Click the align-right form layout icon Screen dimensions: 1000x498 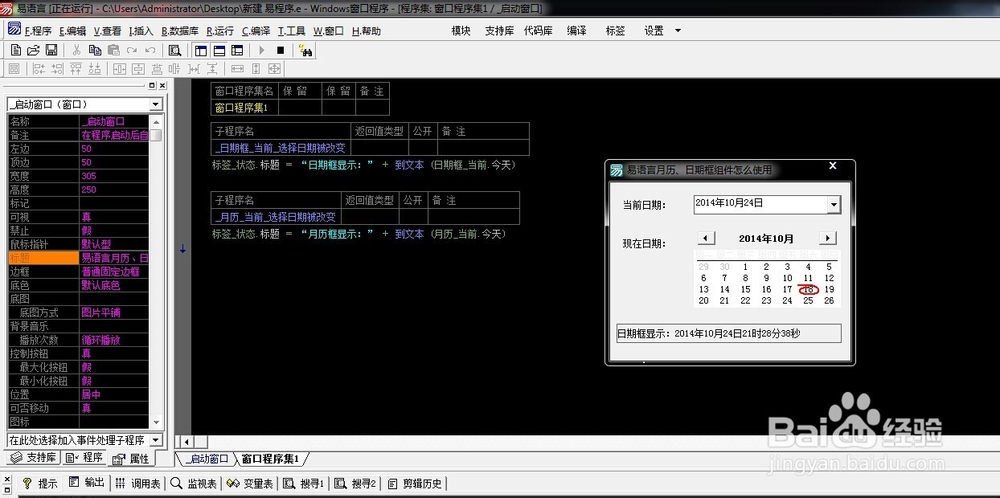tap(57, 68)
